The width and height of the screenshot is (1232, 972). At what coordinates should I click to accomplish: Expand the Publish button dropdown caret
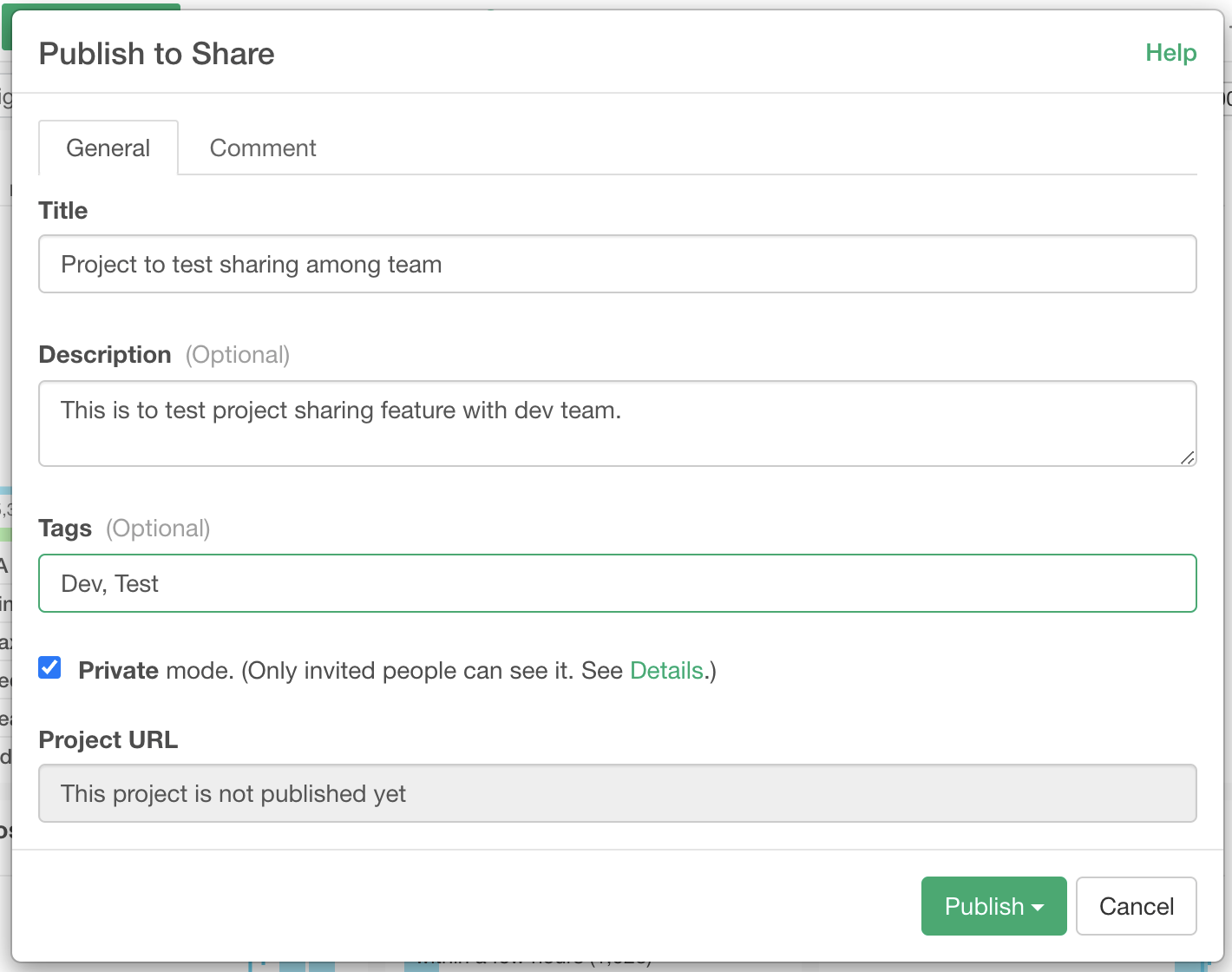tap(1039, 907)
